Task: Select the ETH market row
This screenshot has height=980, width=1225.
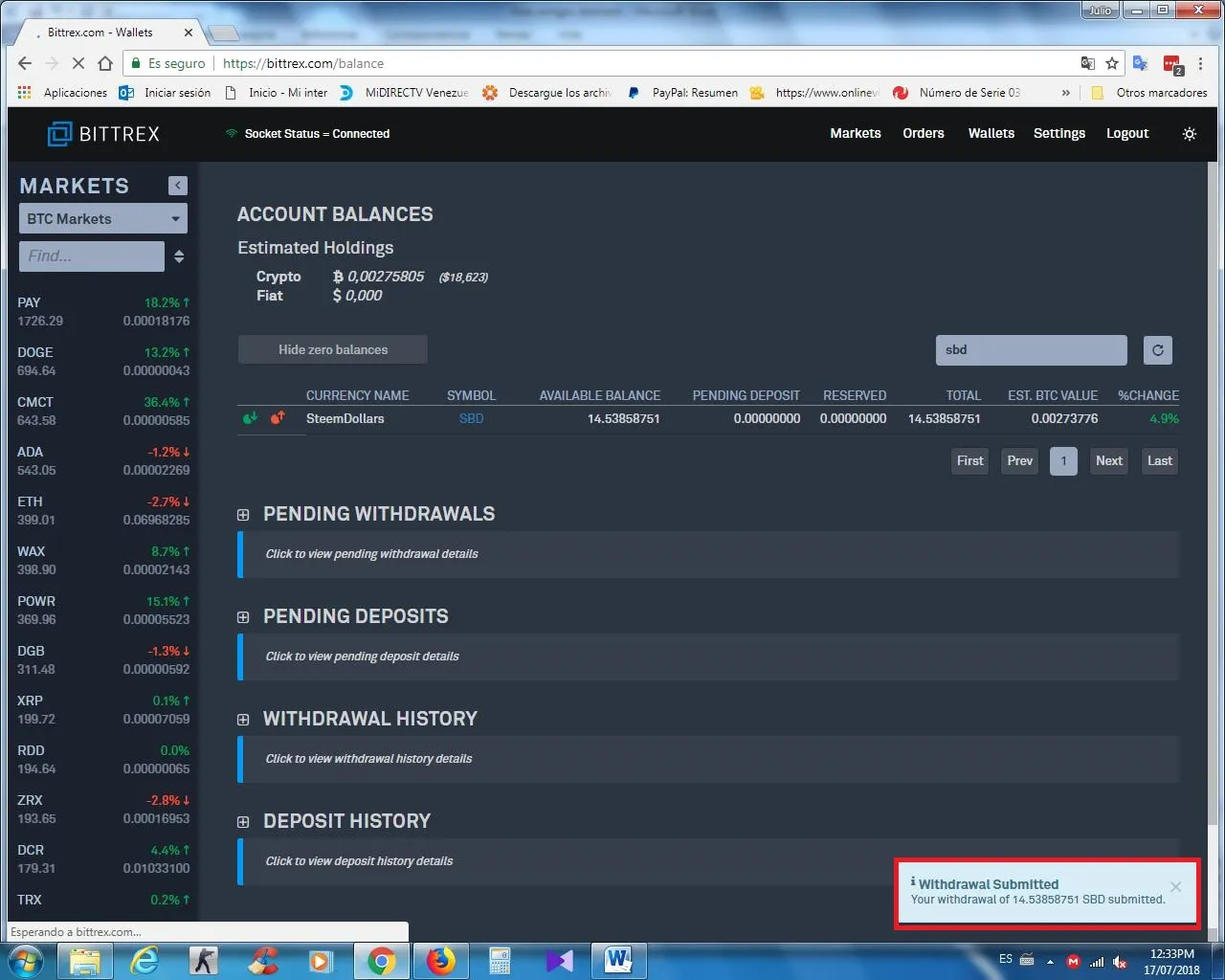Action: (x=103, y=511)
